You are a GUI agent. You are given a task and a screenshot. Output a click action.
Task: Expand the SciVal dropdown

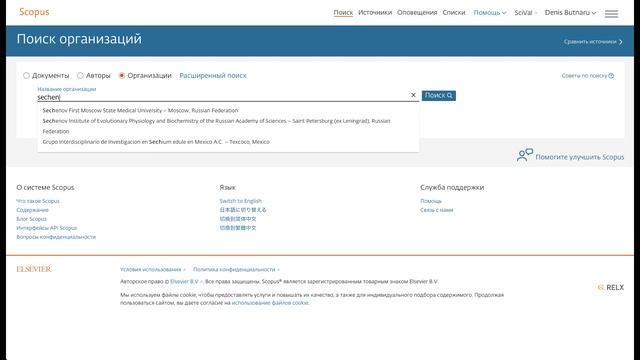coord(526,13)
